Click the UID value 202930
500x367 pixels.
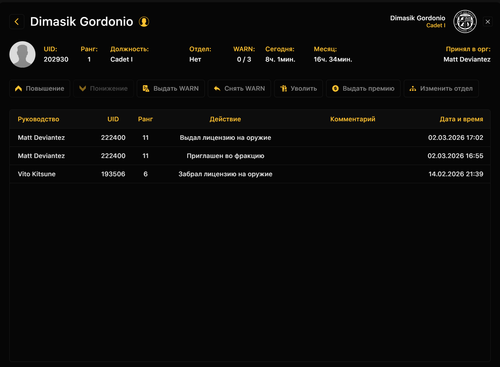coord(56,60)
